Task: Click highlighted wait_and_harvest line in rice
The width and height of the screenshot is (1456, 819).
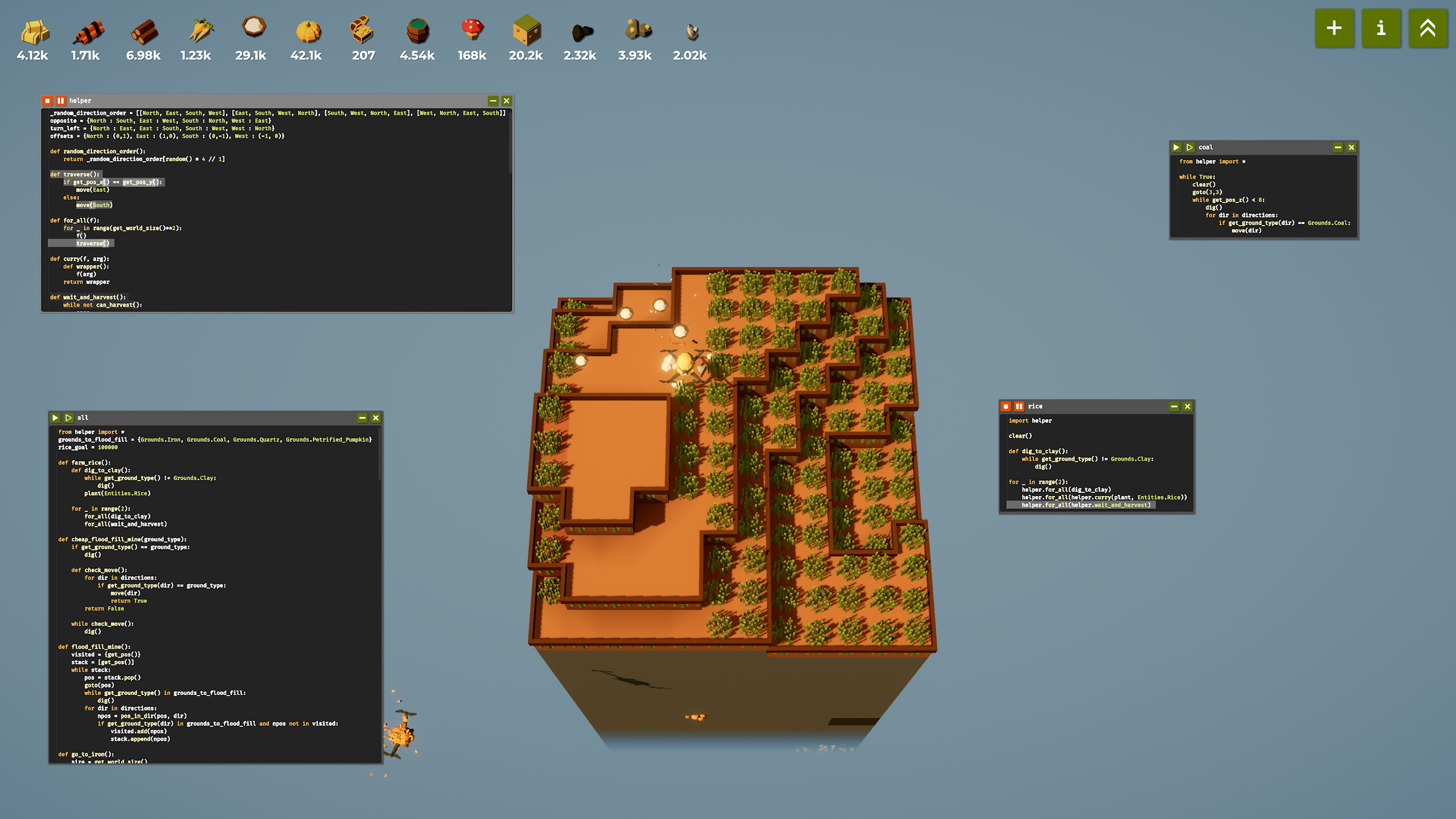Action: point(1086,505)
